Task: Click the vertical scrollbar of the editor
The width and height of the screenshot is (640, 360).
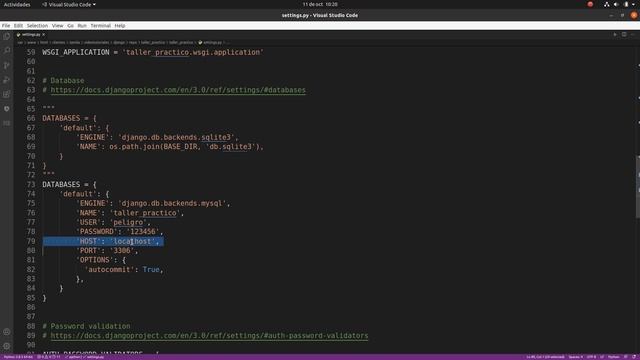Action: tap(638, 187)
